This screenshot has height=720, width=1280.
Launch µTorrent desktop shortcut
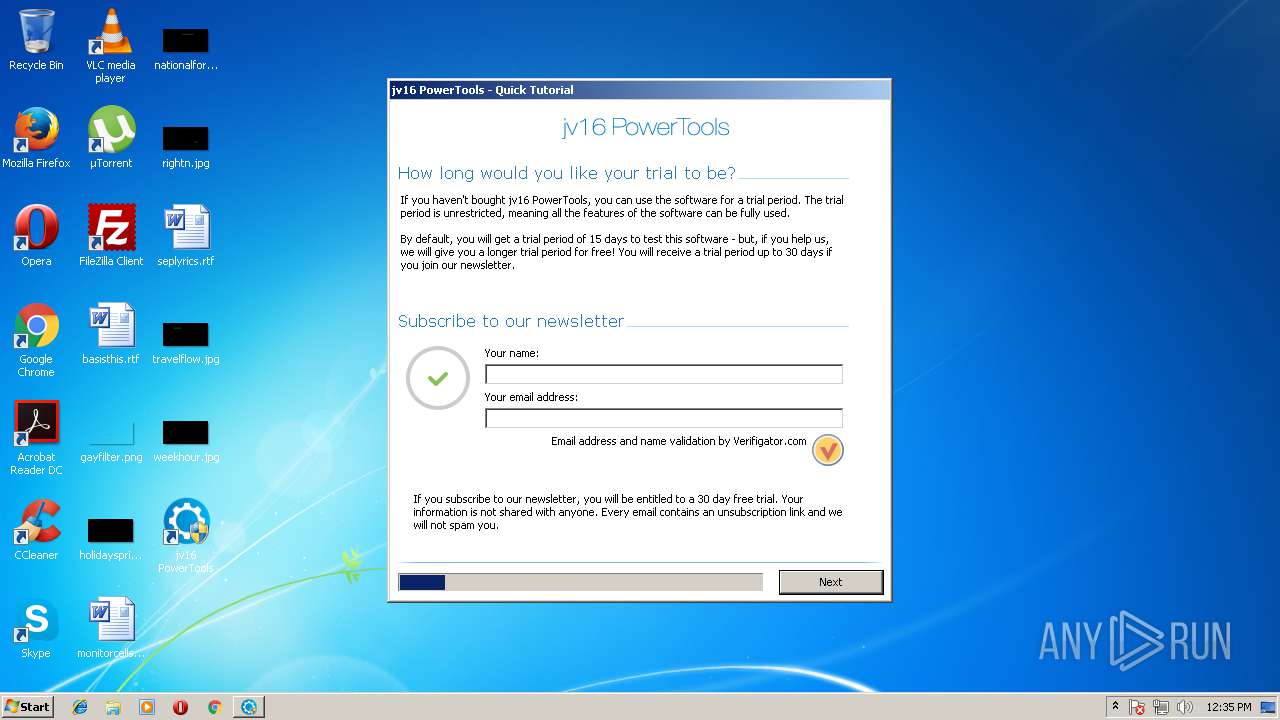pos(110,138)
